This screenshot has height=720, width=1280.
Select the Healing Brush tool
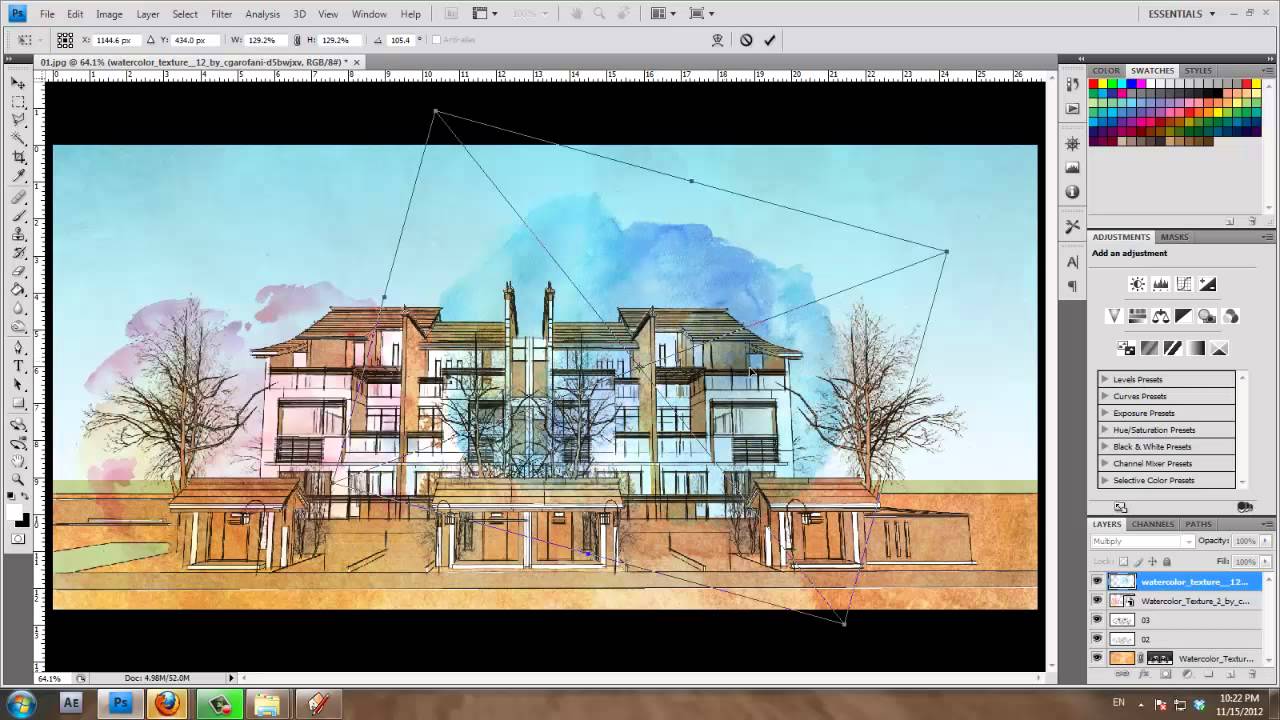18,197
